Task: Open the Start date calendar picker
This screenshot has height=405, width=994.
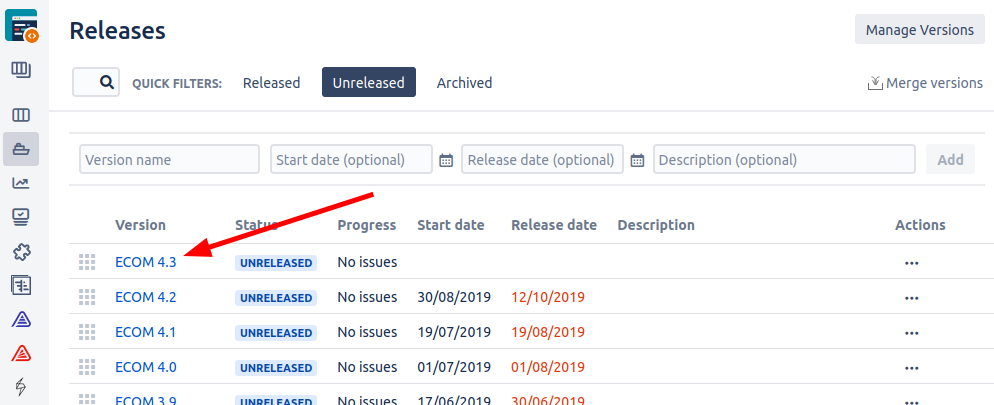Action: tap(446, 160)
